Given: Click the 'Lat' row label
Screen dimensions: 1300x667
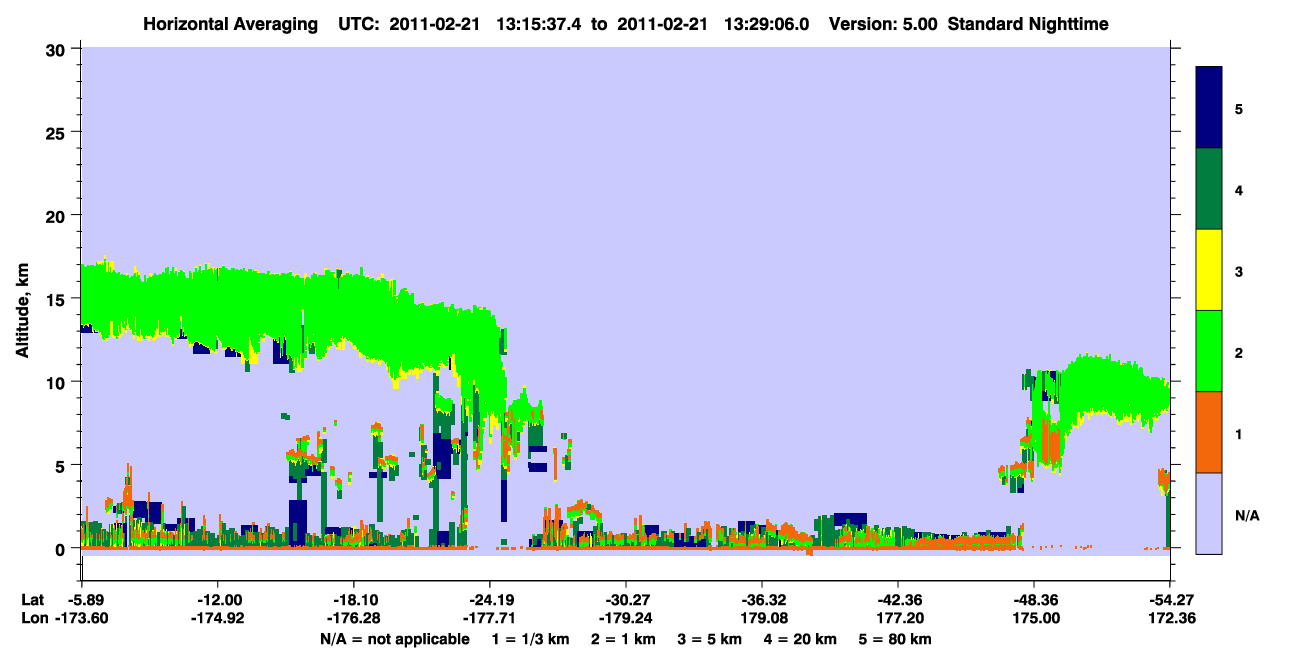Looking at the screenshot, I should point(33,600).
